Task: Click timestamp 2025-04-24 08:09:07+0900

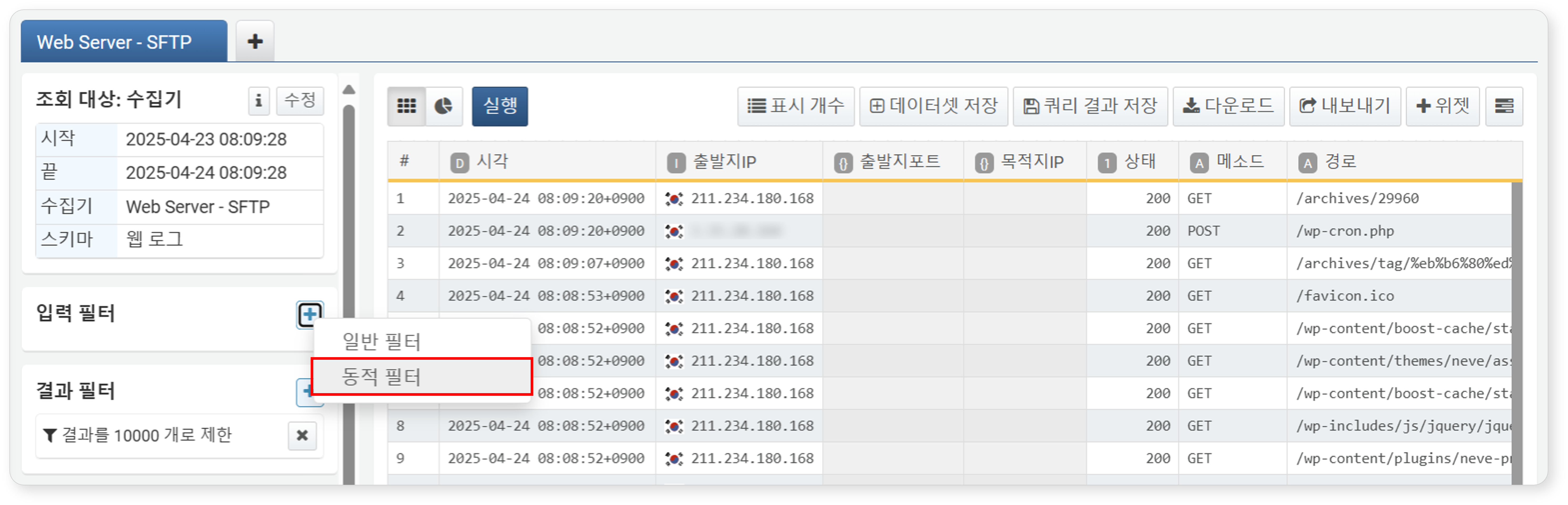Action: point(545,263)
